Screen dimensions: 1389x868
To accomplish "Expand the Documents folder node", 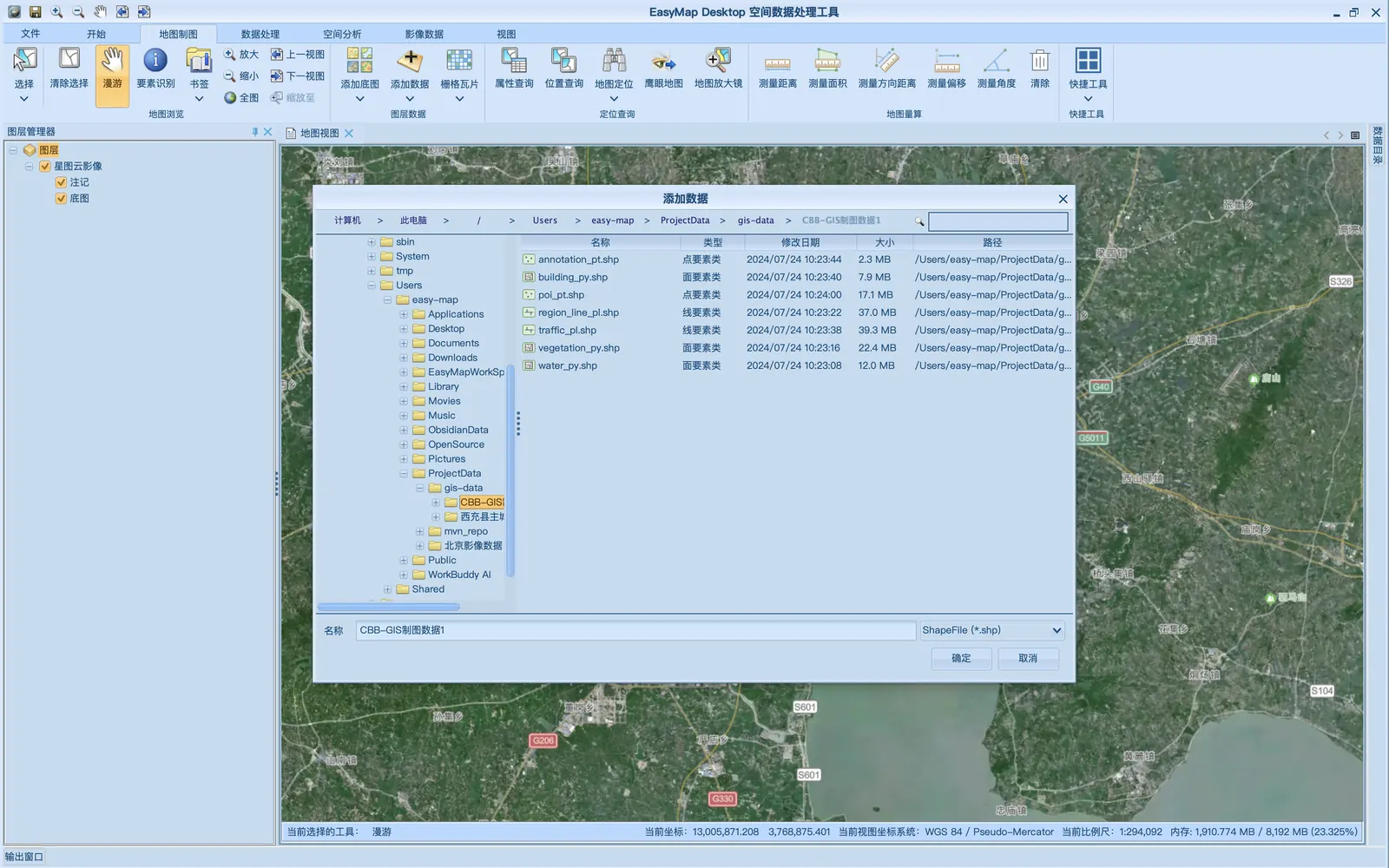I will tap(403, 343).
